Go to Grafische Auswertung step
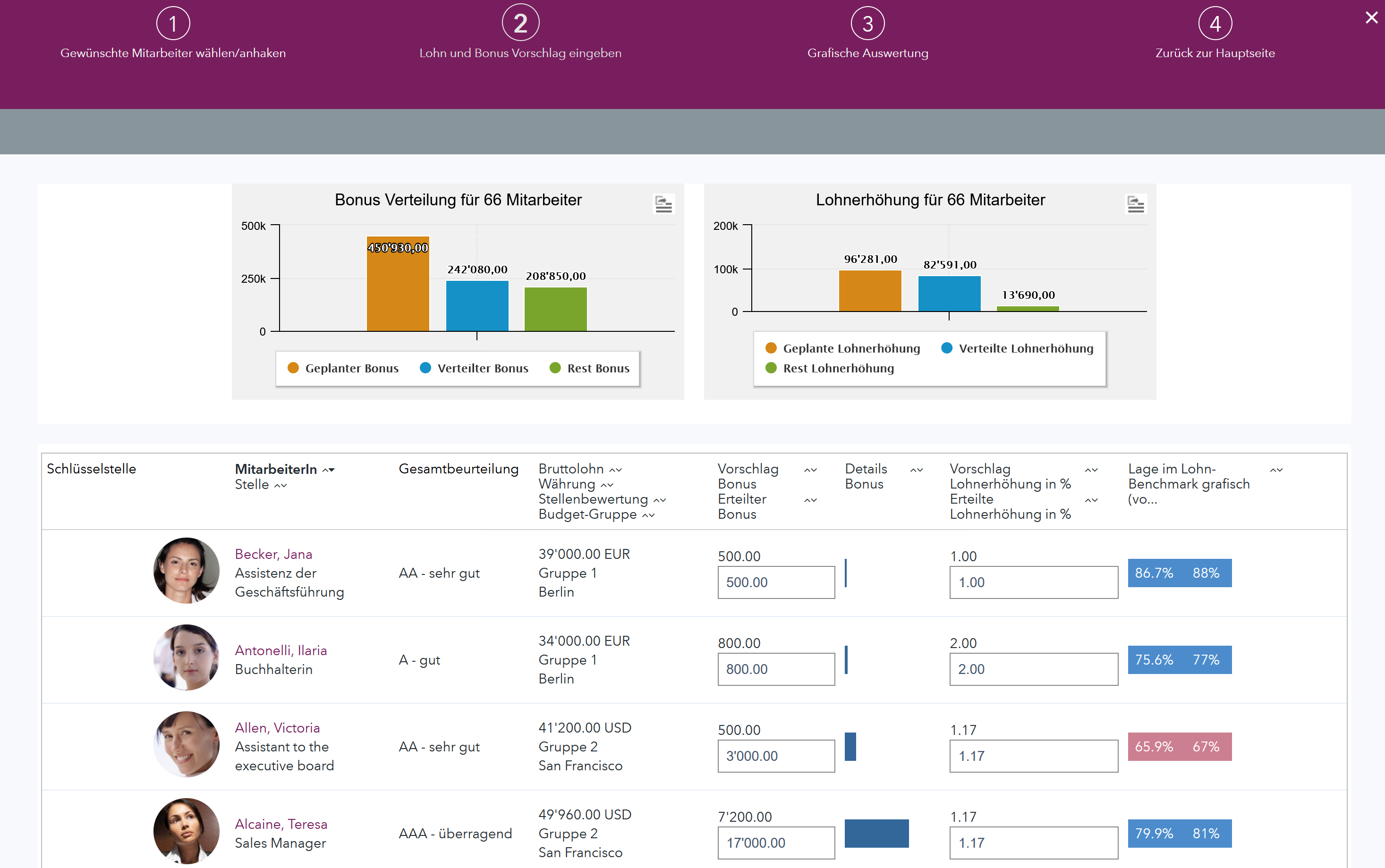The width and height of the screenshot is (1385, 868). pyautogui.click(x=867, y=53)
